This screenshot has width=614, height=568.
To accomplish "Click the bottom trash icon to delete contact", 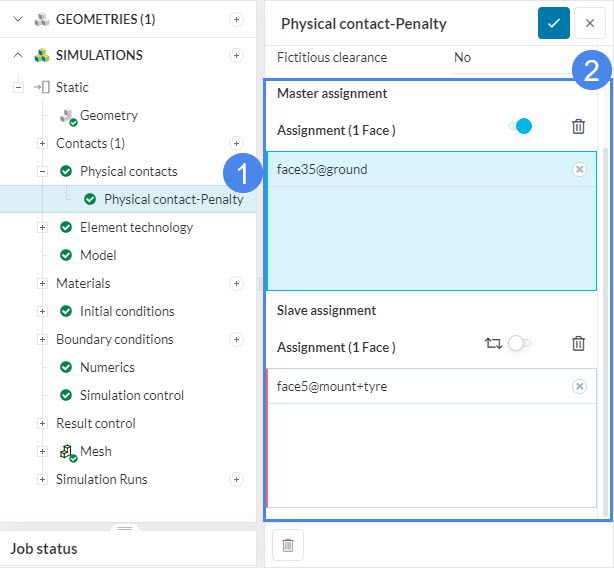I will click(x=288, y=545).
